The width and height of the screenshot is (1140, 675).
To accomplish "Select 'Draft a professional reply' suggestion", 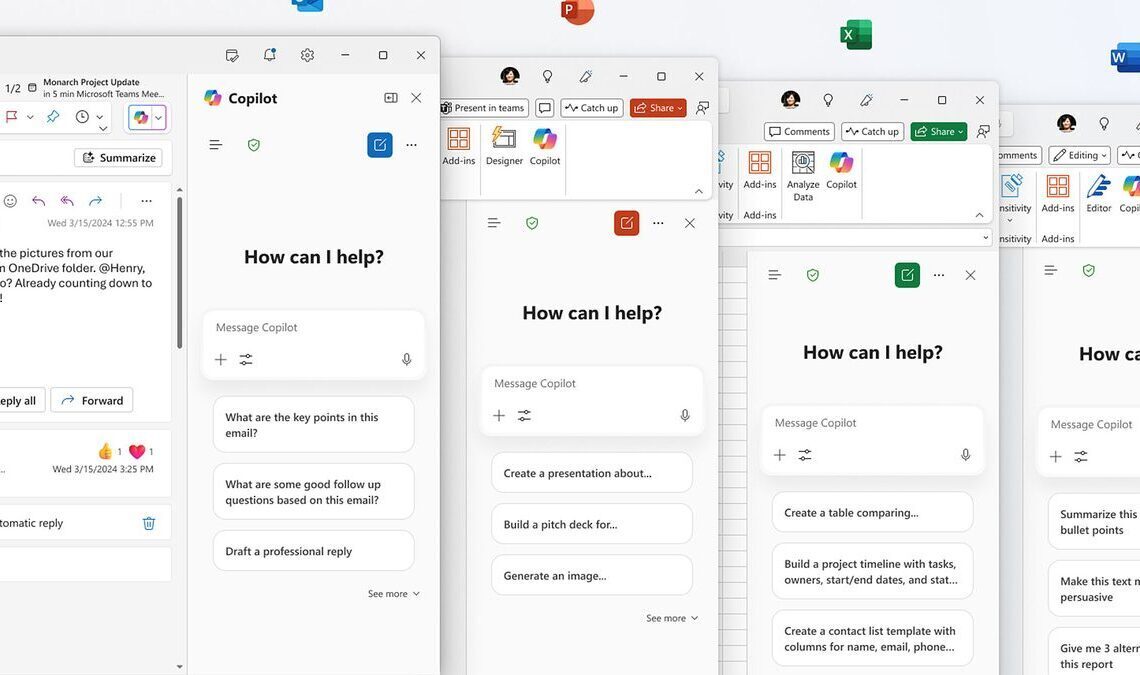I will (313, 551).
